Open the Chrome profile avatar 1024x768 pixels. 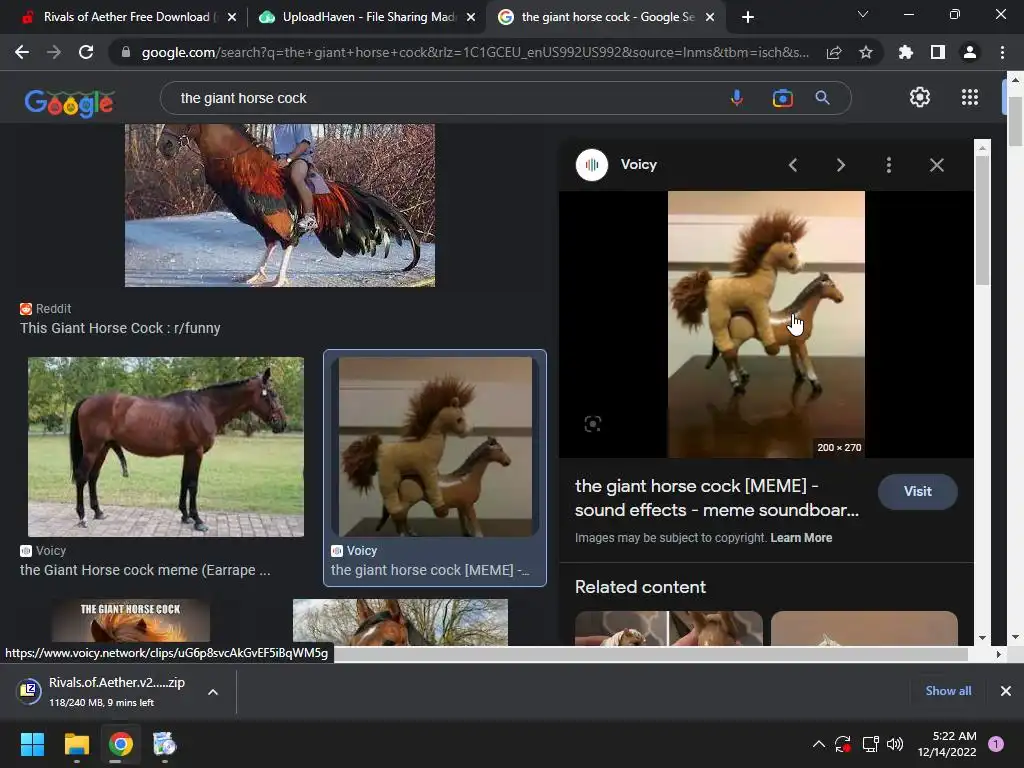(970, 52)
